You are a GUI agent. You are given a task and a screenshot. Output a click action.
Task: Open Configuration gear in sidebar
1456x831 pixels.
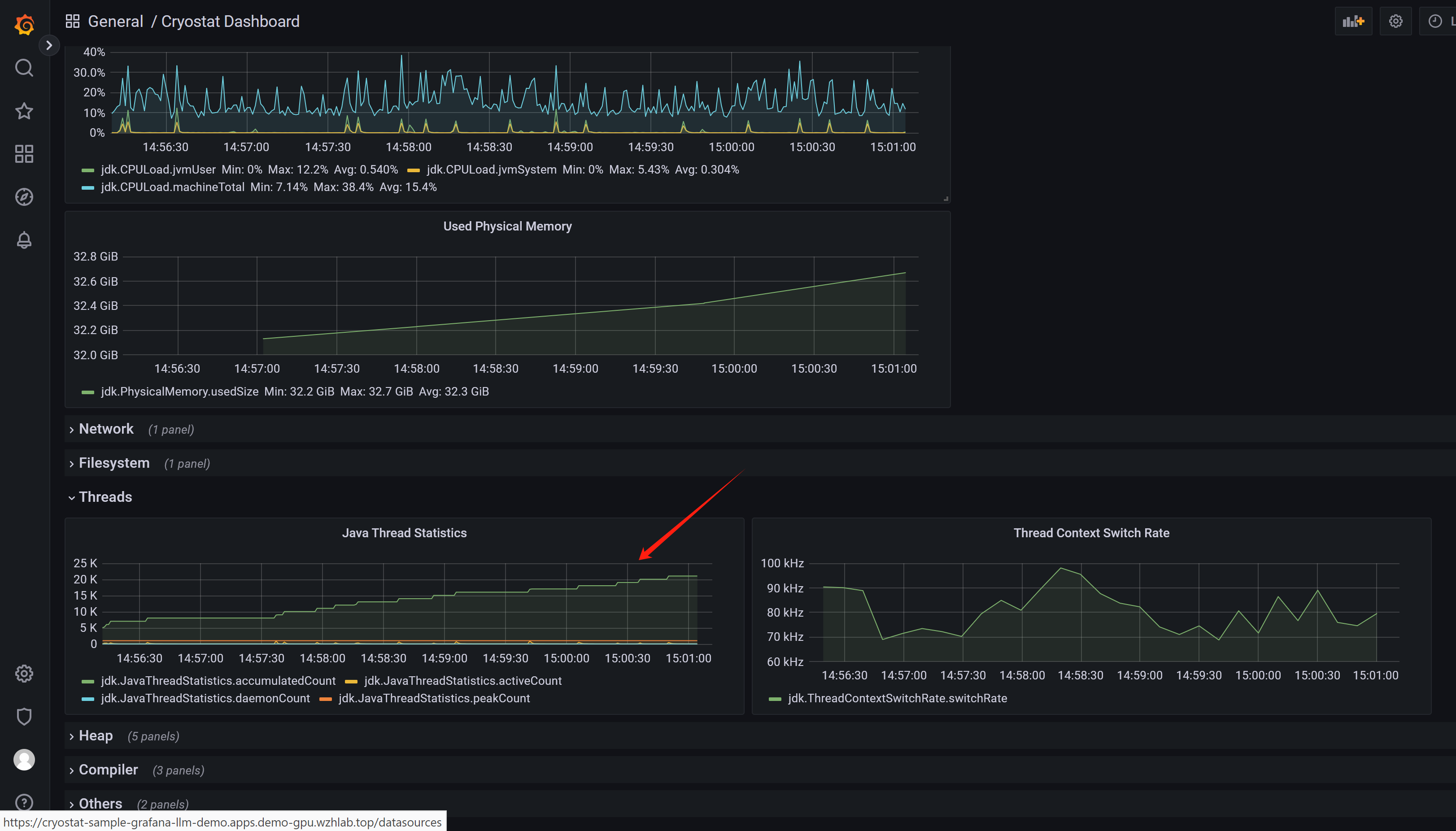point(24,674)
